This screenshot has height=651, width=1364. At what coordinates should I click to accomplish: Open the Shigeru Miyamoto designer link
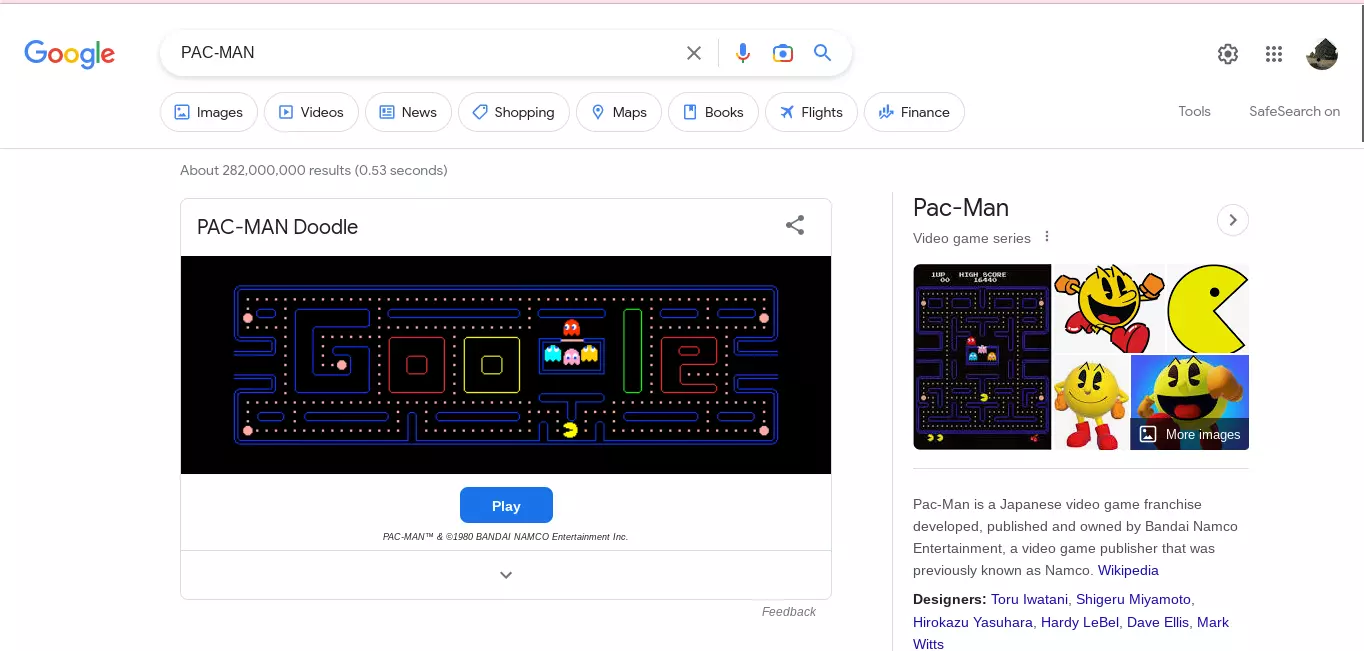(1133, 599)
